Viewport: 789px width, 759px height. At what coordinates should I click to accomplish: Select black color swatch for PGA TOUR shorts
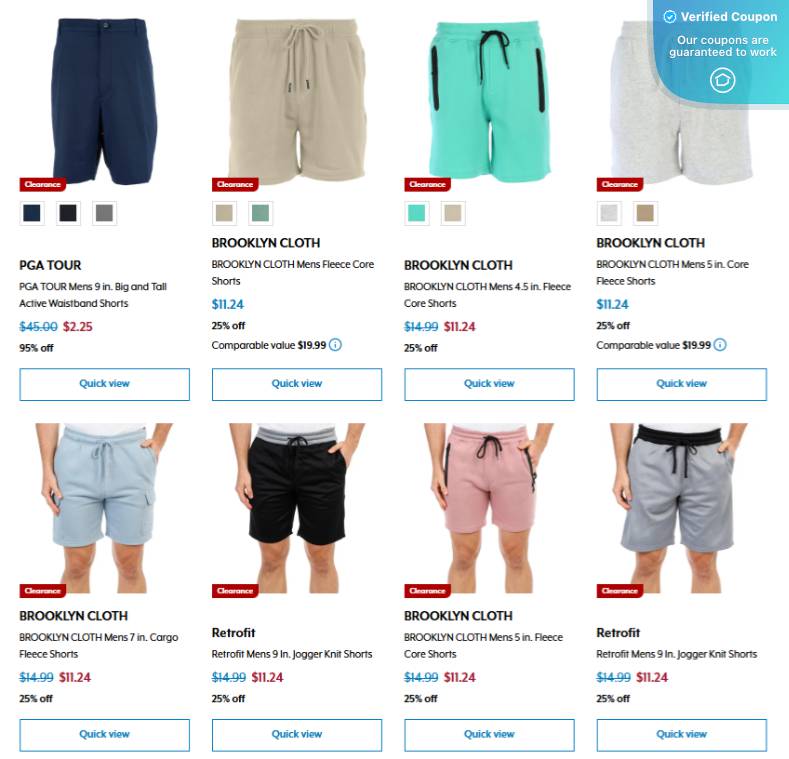[68, 213]
